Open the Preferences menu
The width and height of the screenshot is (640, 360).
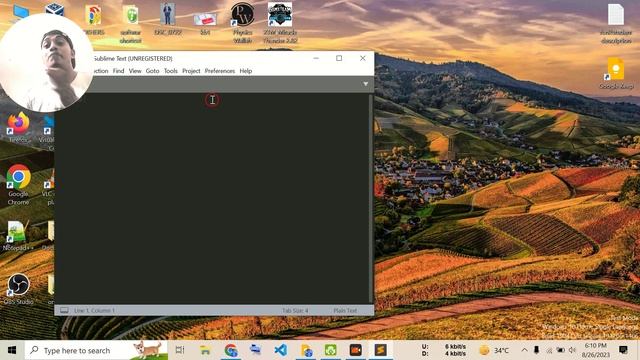tap(220, 71)
